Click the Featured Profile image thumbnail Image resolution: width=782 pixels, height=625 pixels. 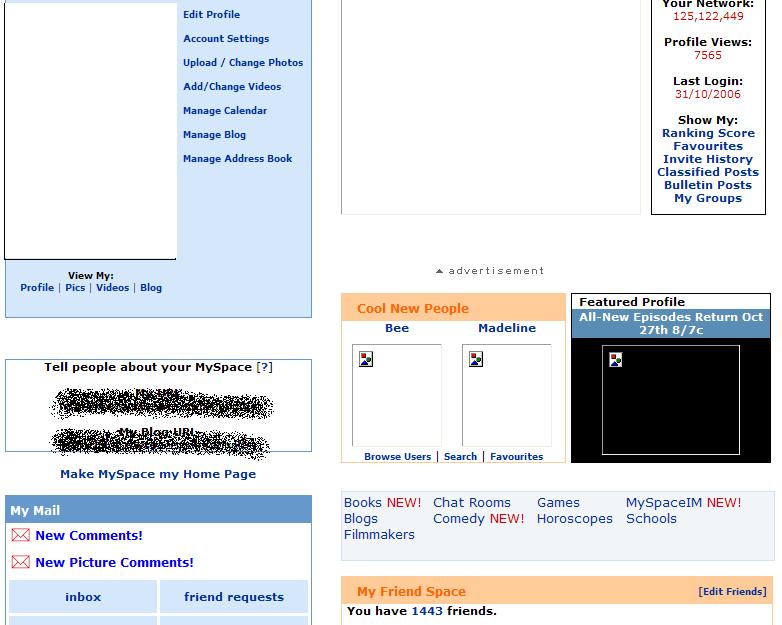tap(671, 400)
